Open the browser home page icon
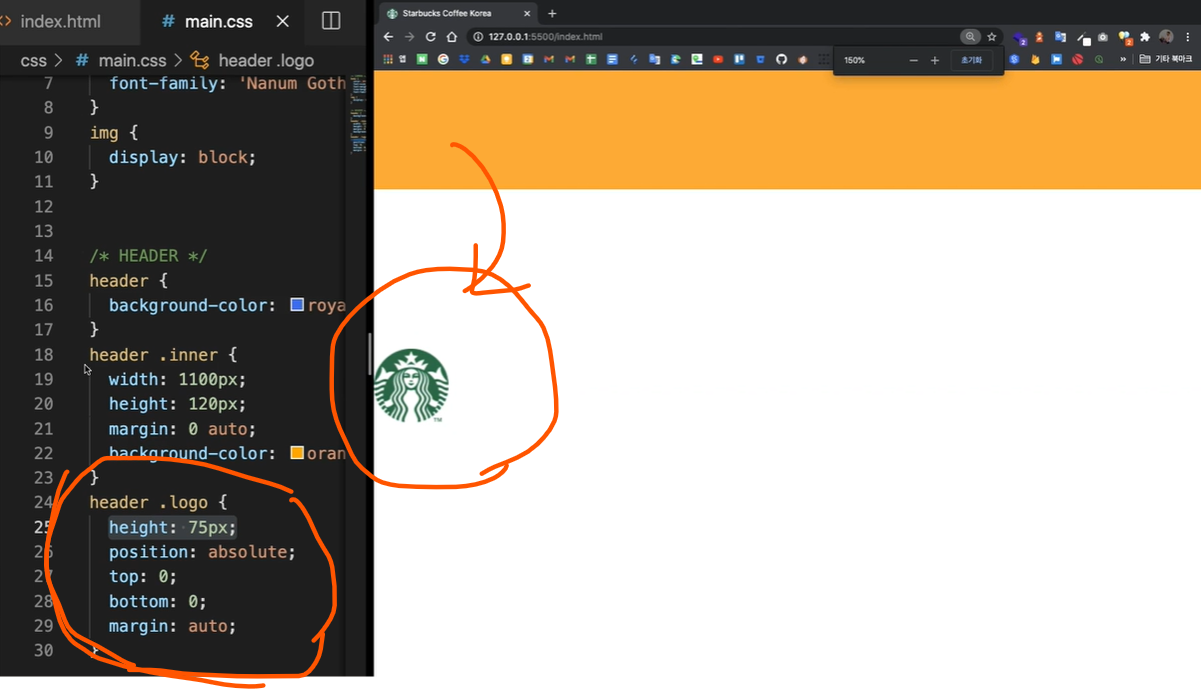 [452, 37]
